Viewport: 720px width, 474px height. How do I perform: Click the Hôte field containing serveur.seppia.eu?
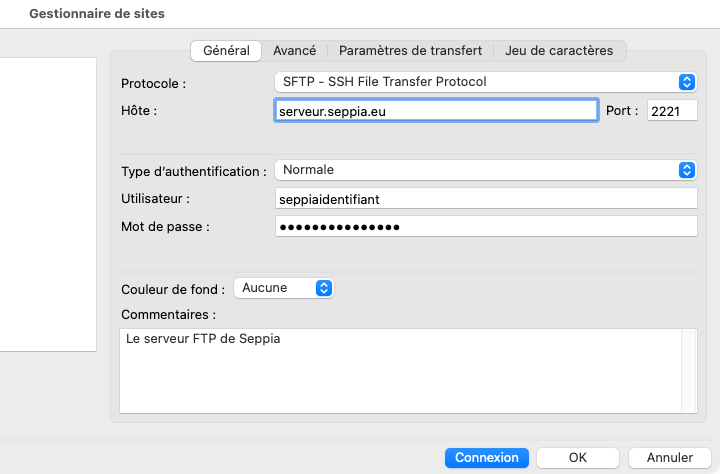[x=435, y=111]
